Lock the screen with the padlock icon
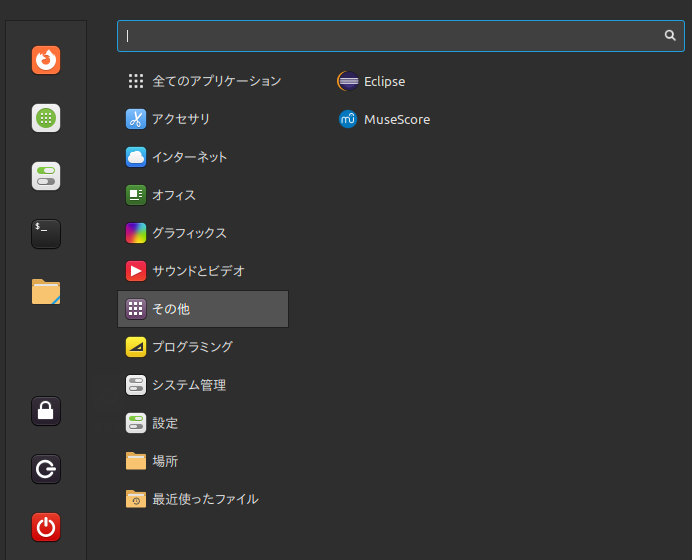Viewport: 692px width, 560px height. coord(46,411)
